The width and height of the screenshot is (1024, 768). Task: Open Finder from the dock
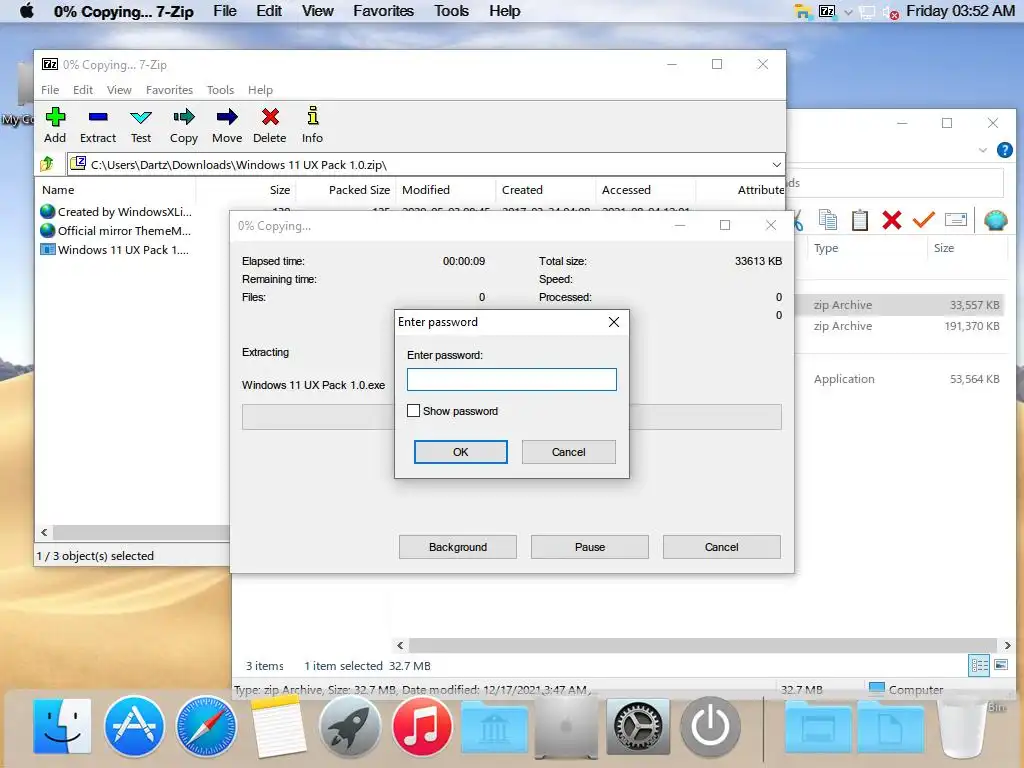tap(62, 726)
